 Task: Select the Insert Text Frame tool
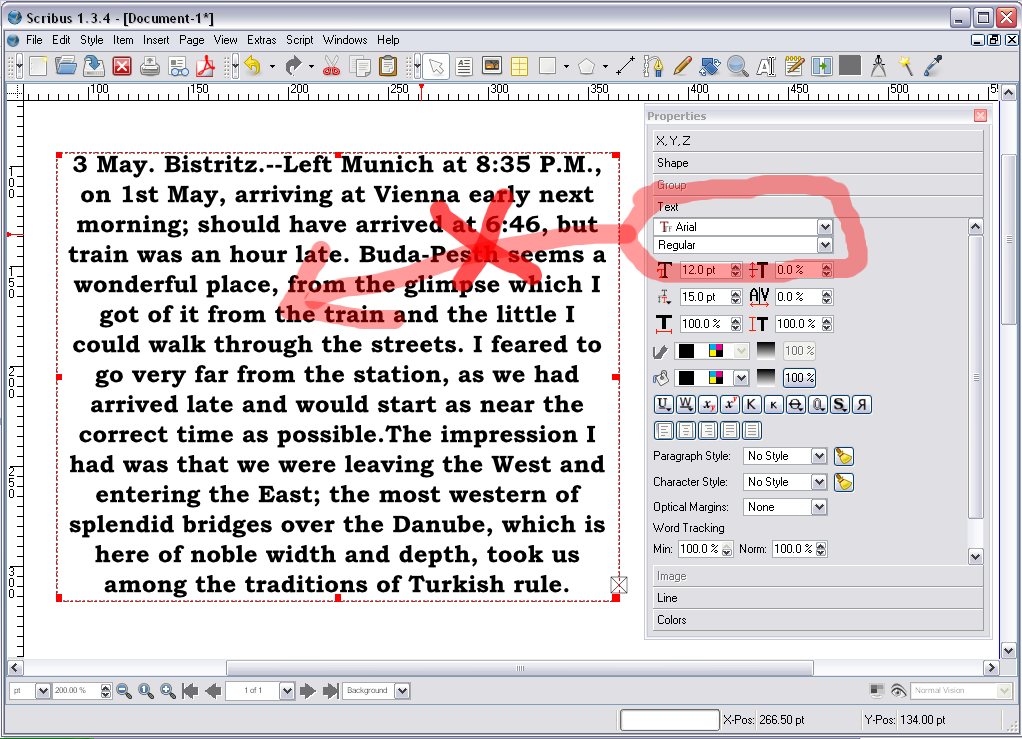464,67
